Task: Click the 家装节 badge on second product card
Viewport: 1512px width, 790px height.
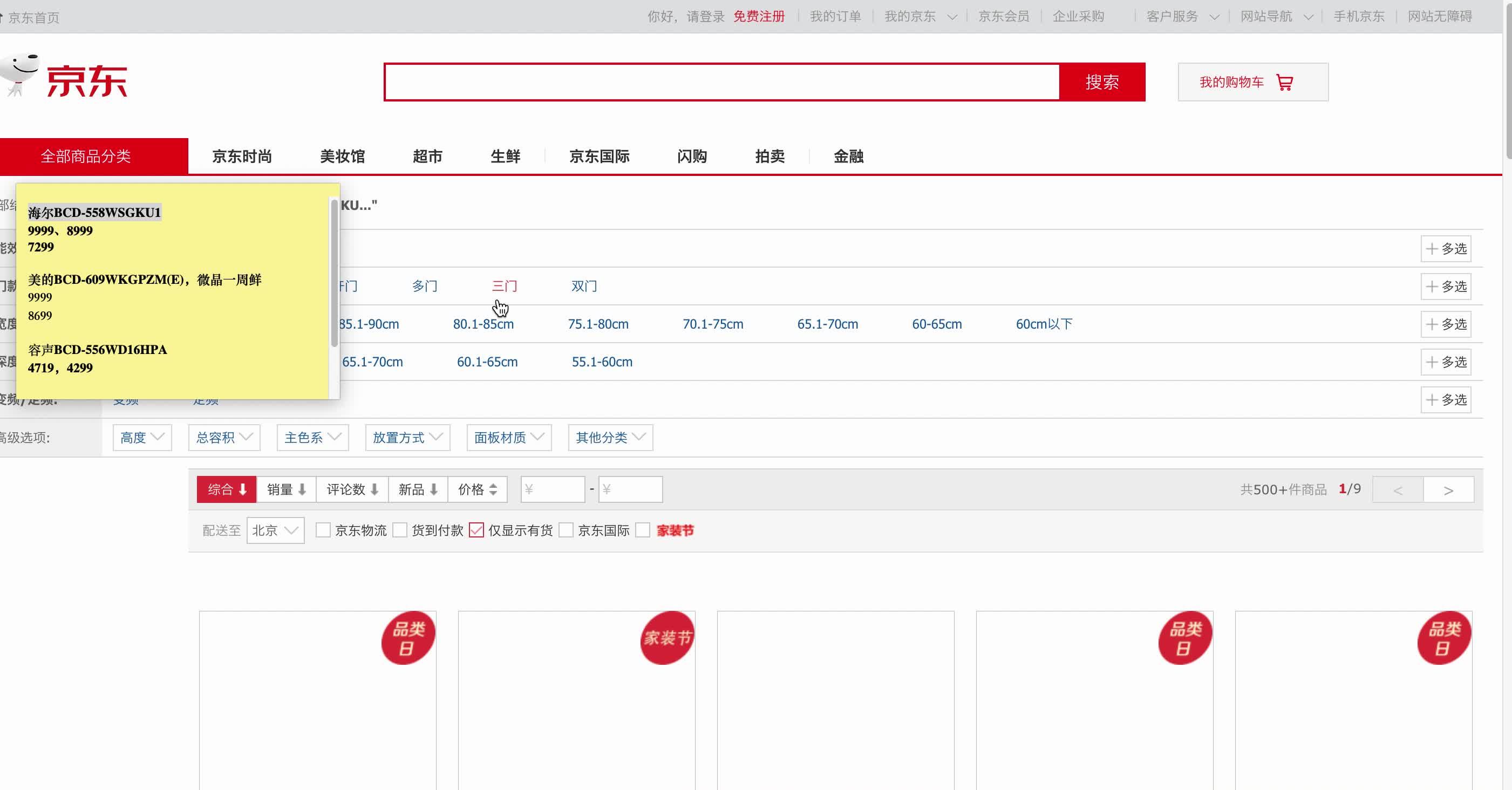Action: pos(668,638)
